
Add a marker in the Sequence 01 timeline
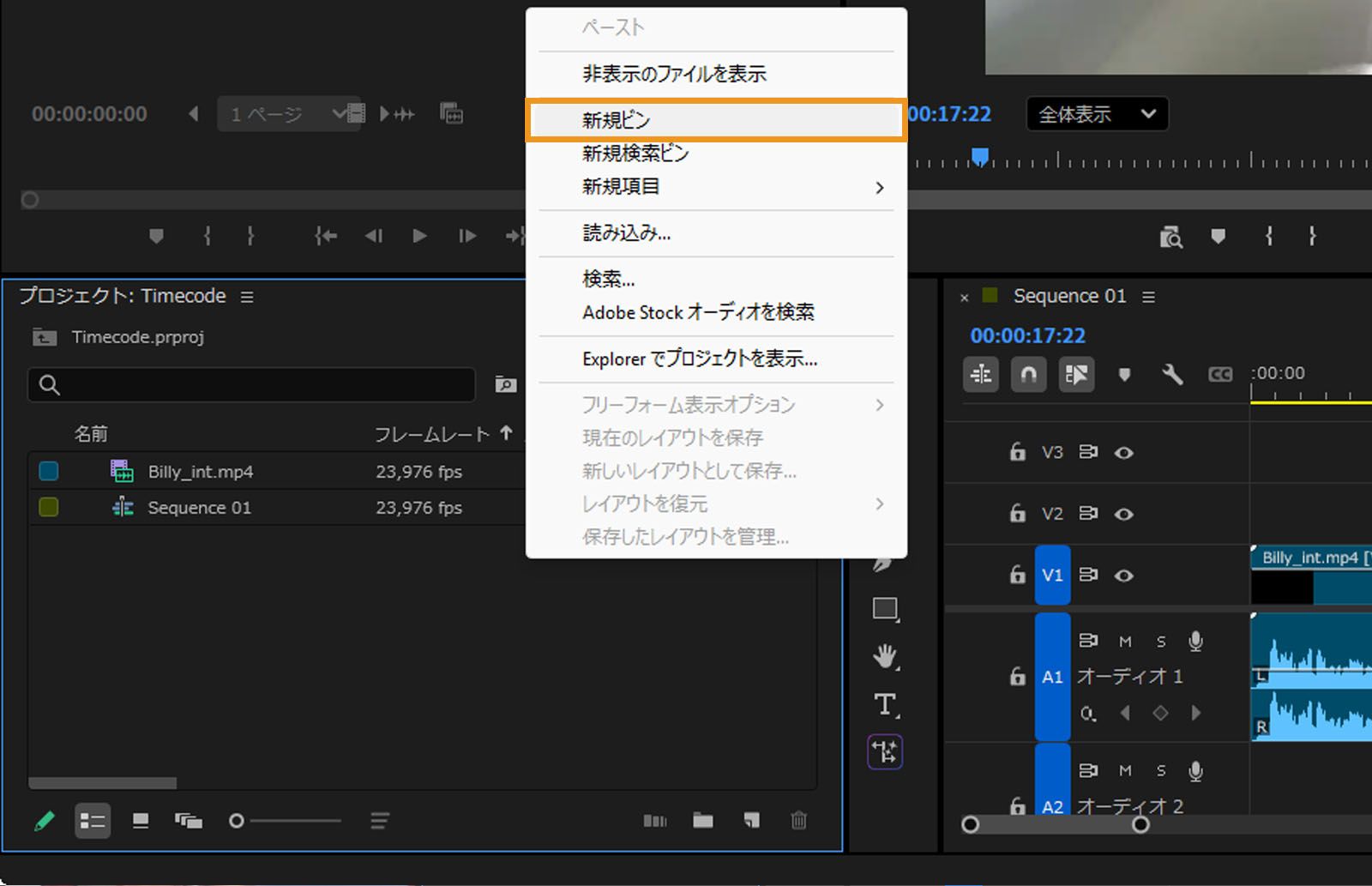point(1124,375)
